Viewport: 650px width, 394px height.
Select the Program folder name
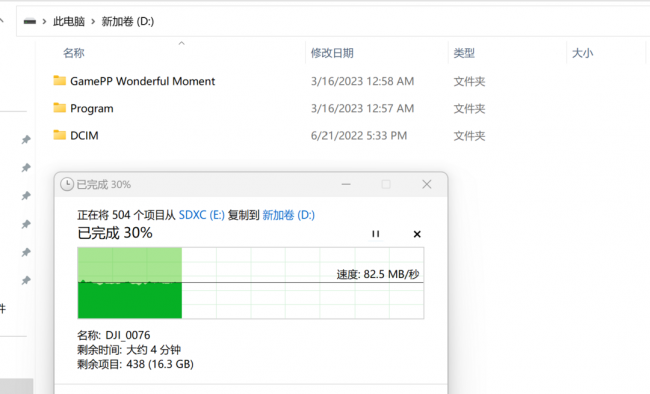point(92,108)
